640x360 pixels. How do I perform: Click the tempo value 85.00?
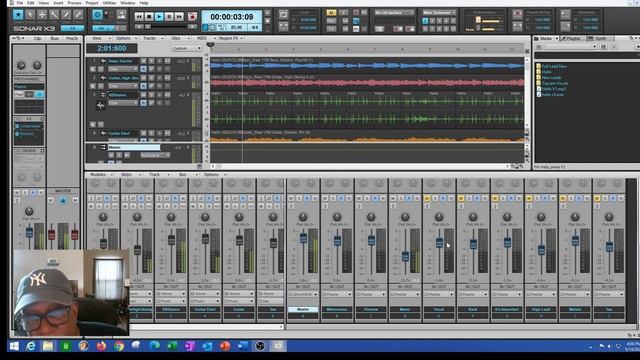(236, 27)
